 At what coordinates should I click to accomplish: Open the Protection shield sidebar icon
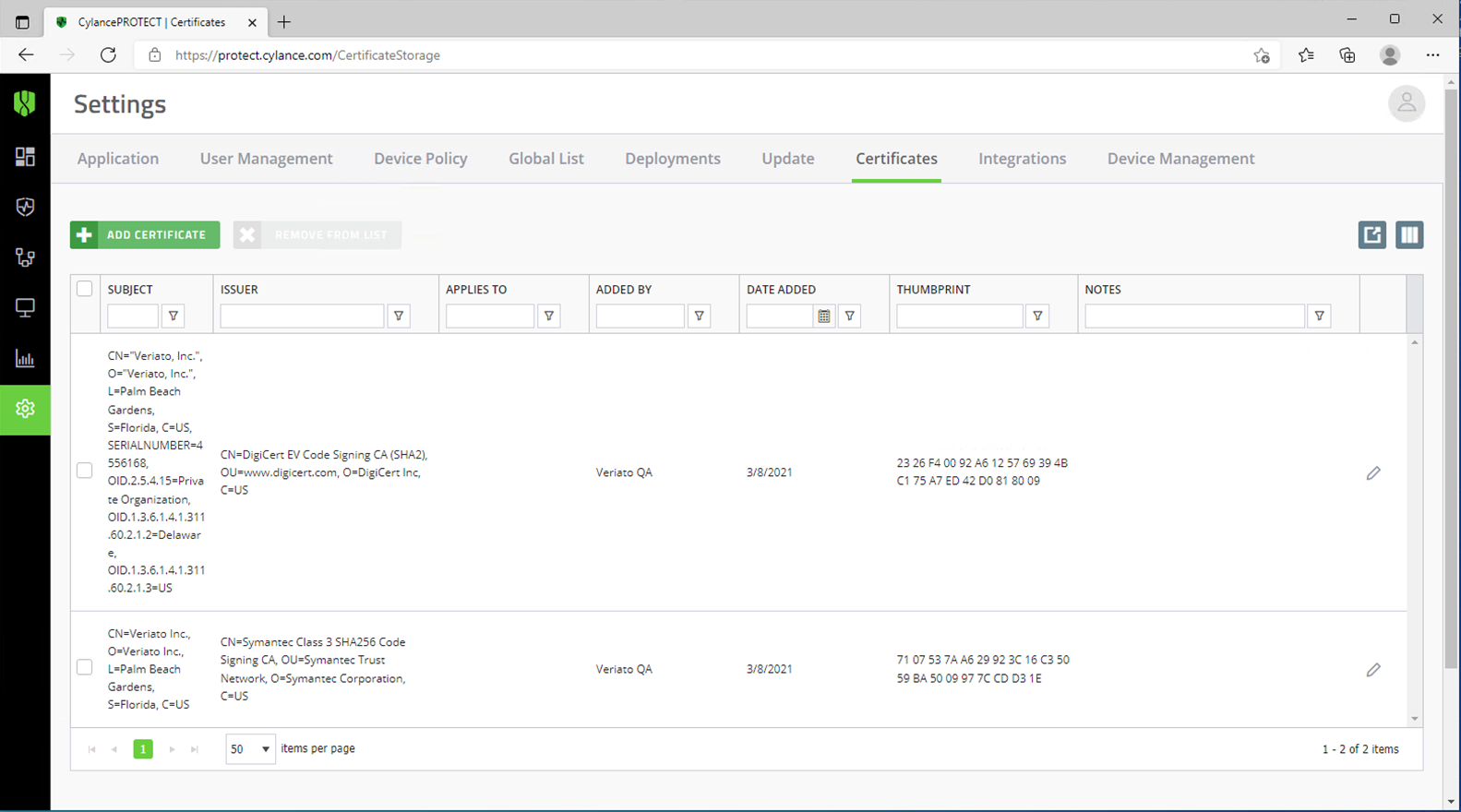click(25, 207)
